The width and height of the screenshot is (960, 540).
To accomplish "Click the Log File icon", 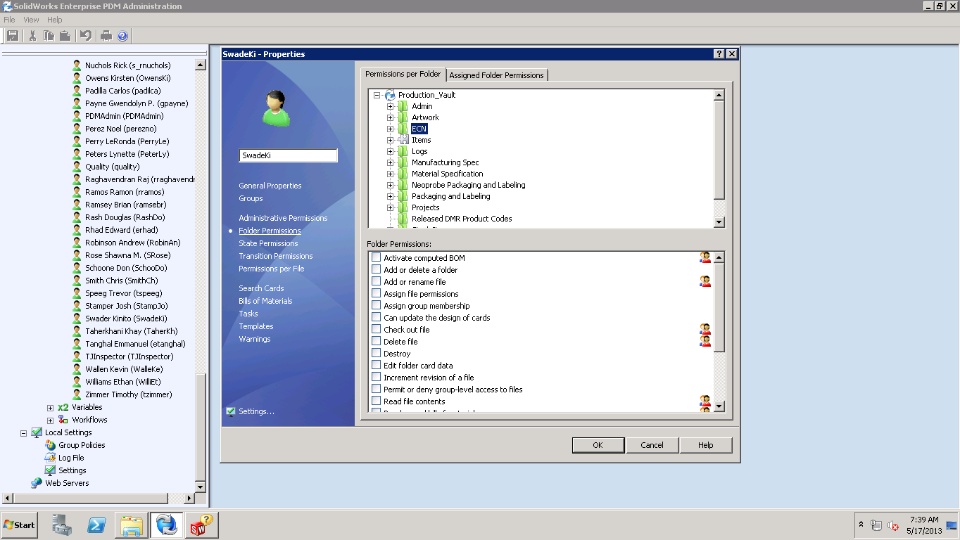I will point(50,457).
